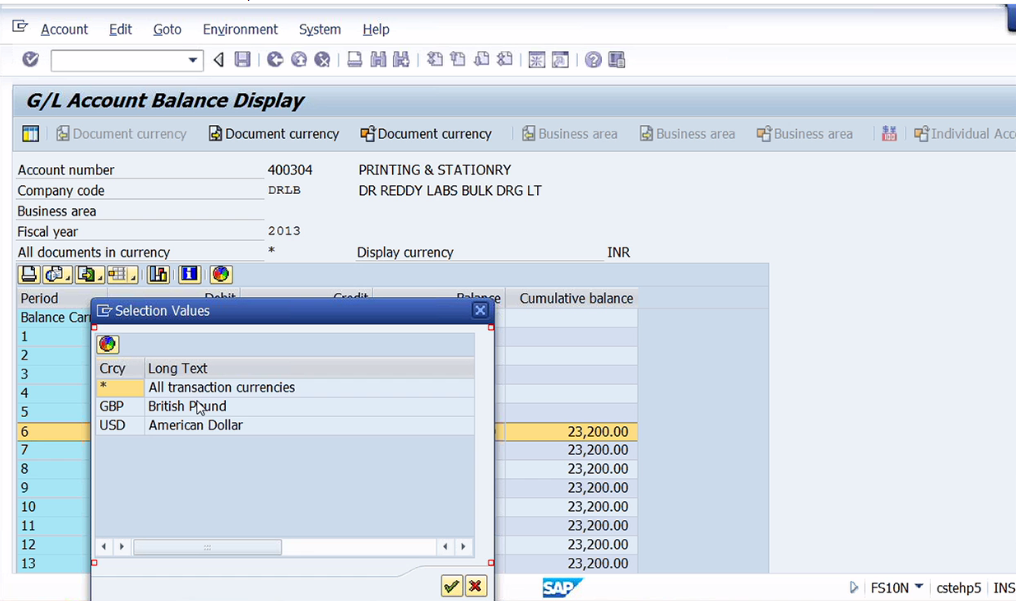Open the Edit menu
Viewport: 1016px width, 601px height.
pos(120,29)
